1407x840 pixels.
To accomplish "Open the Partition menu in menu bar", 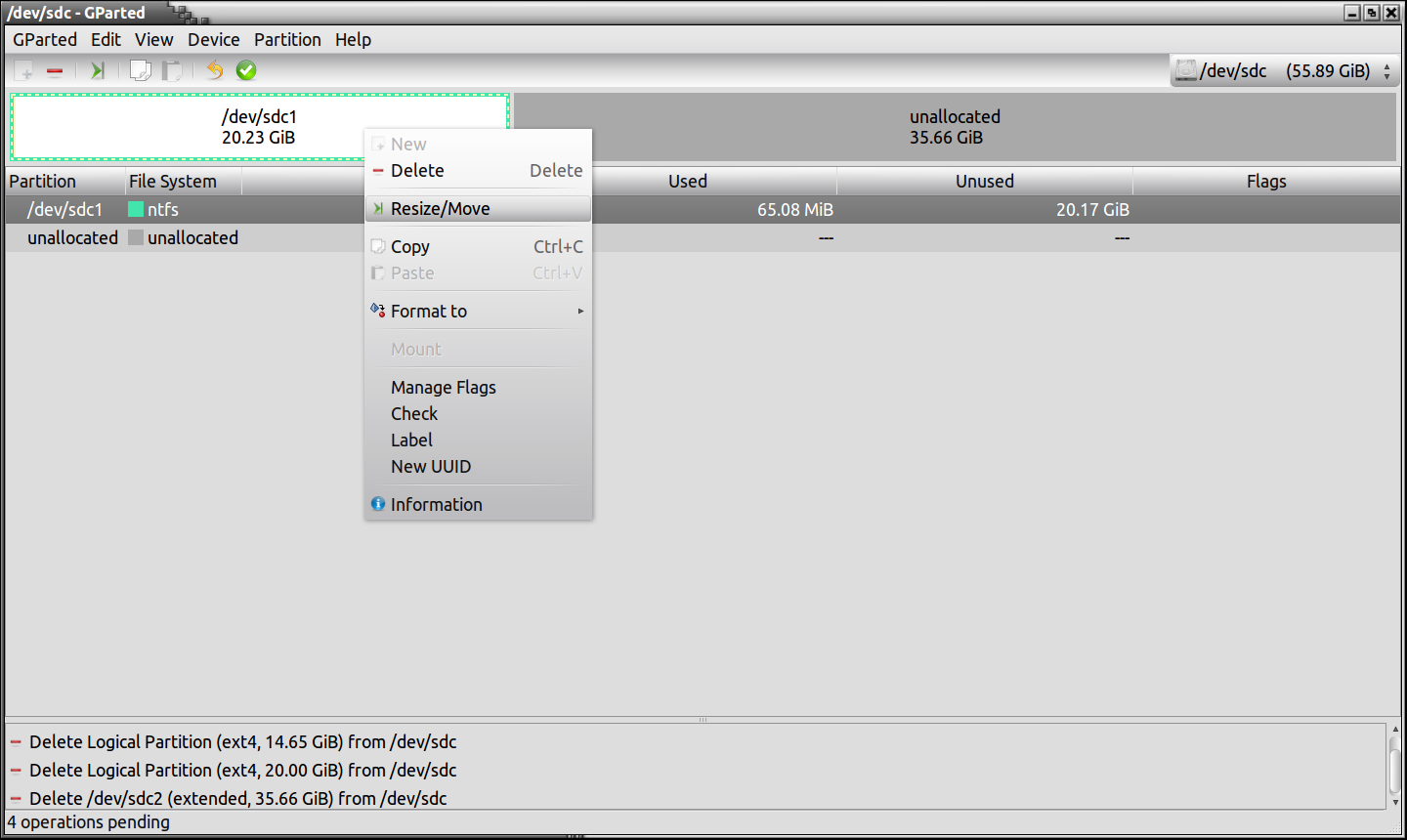I will tap(287, 40).
